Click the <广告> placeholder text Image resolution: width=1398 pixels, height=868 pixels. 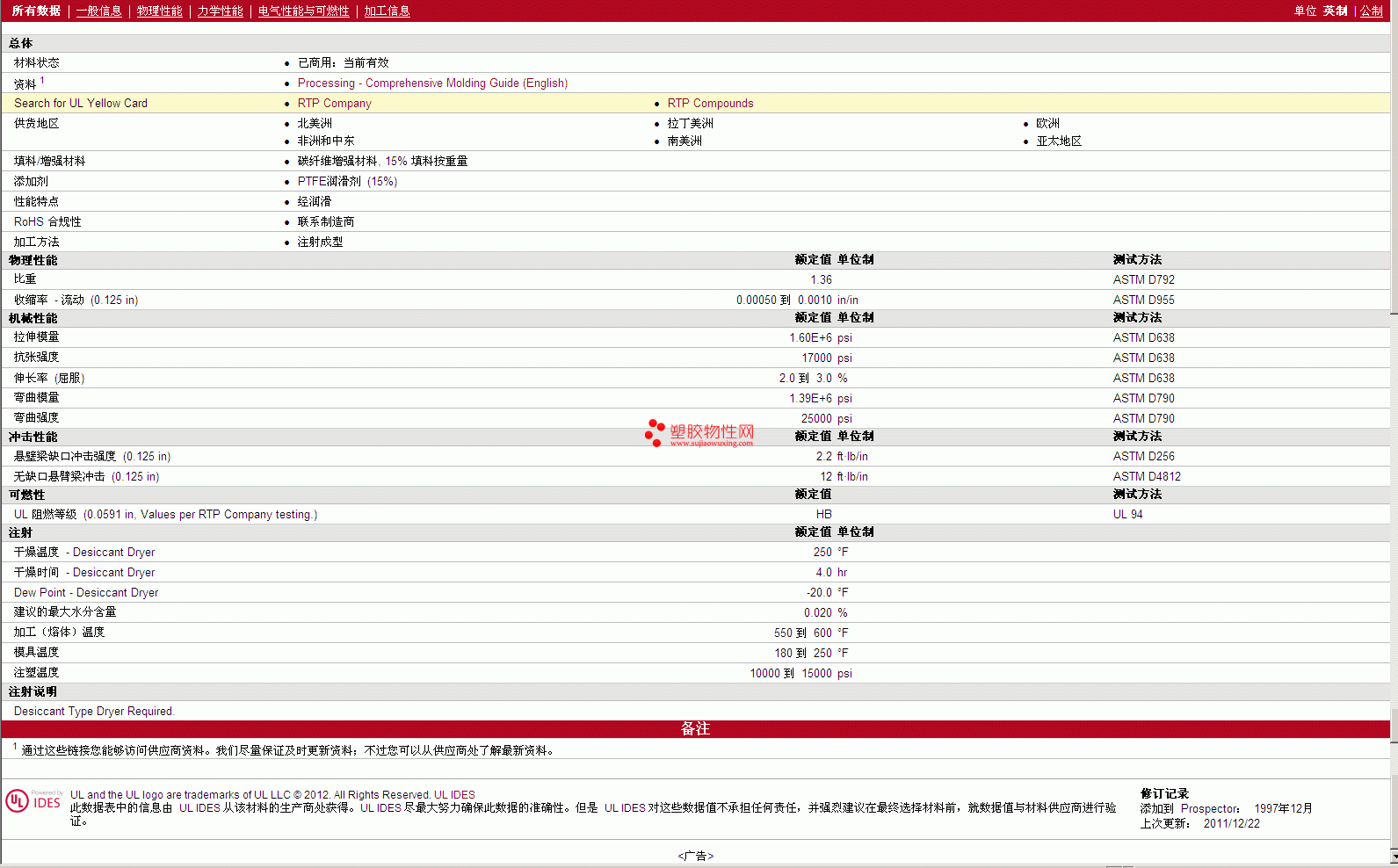click(695, 856)
